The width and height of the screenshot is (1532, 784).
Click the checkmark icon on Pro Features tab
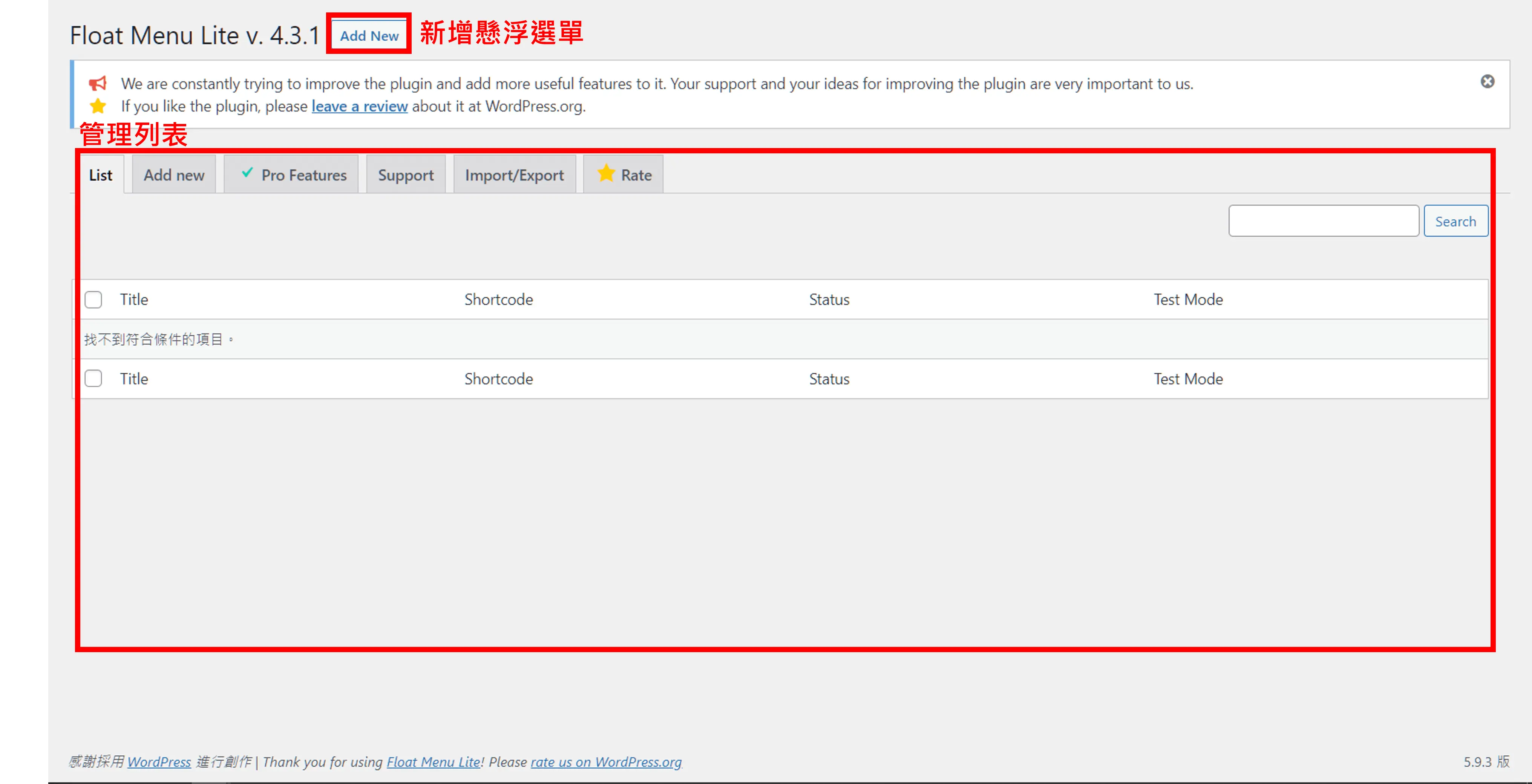tap(247, 173)
